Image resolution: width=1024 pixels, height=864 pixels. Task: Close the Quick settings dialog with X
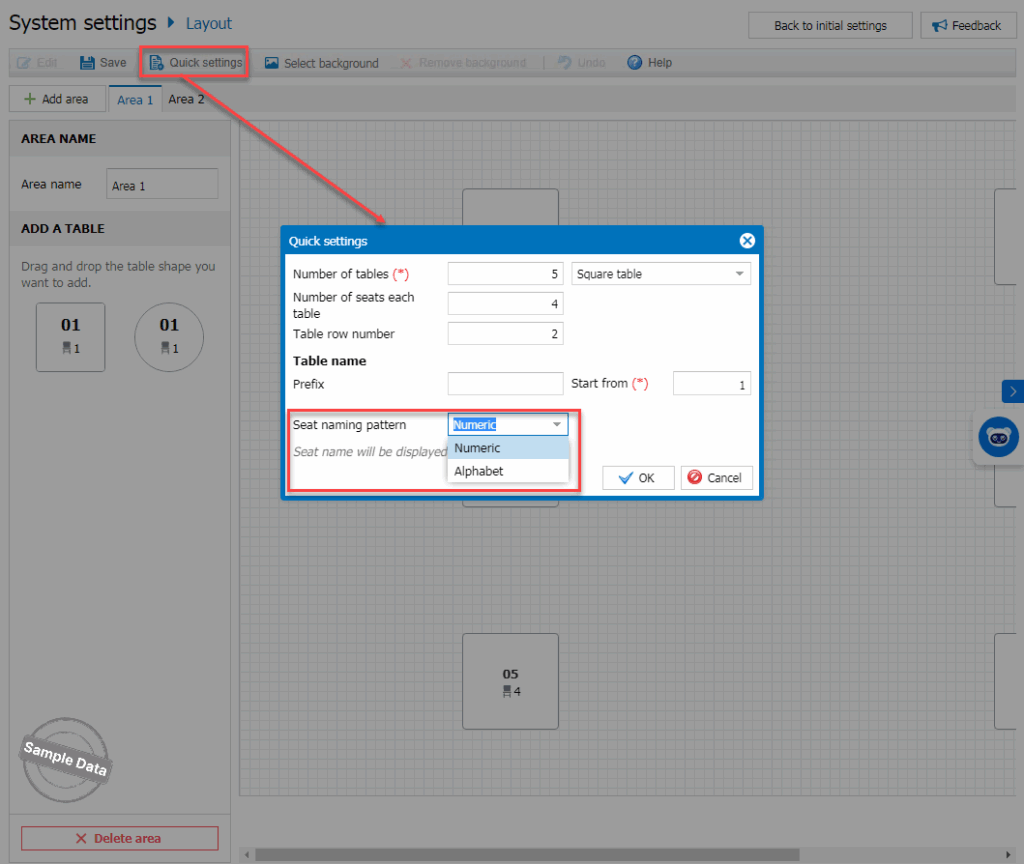pyautogui.click(x=746, y=241)
